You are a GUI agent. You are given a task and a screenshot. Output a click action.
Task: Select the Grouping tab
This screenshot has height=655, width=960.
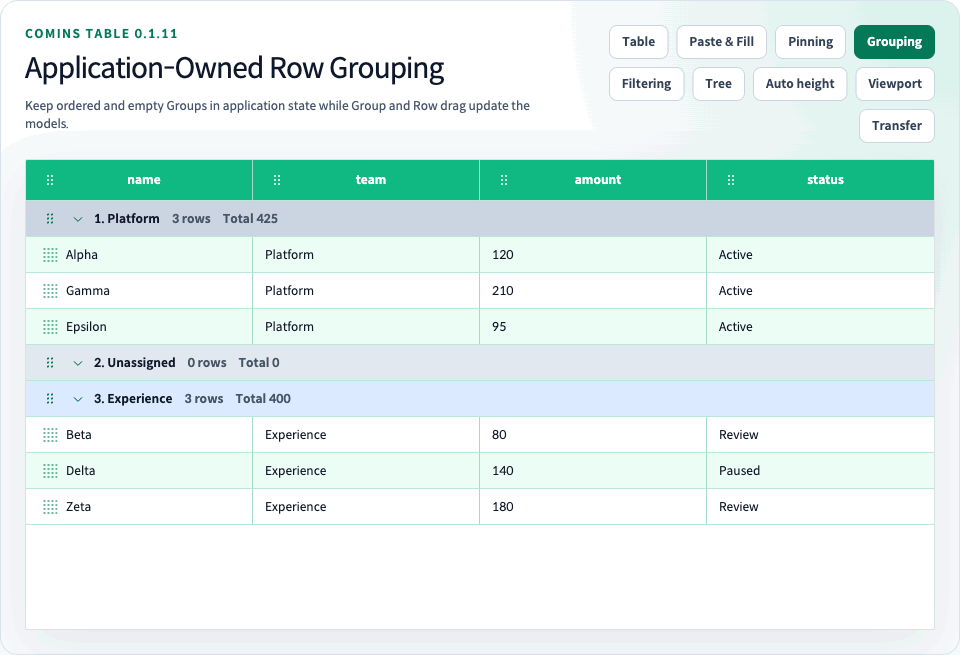[894, 42]
